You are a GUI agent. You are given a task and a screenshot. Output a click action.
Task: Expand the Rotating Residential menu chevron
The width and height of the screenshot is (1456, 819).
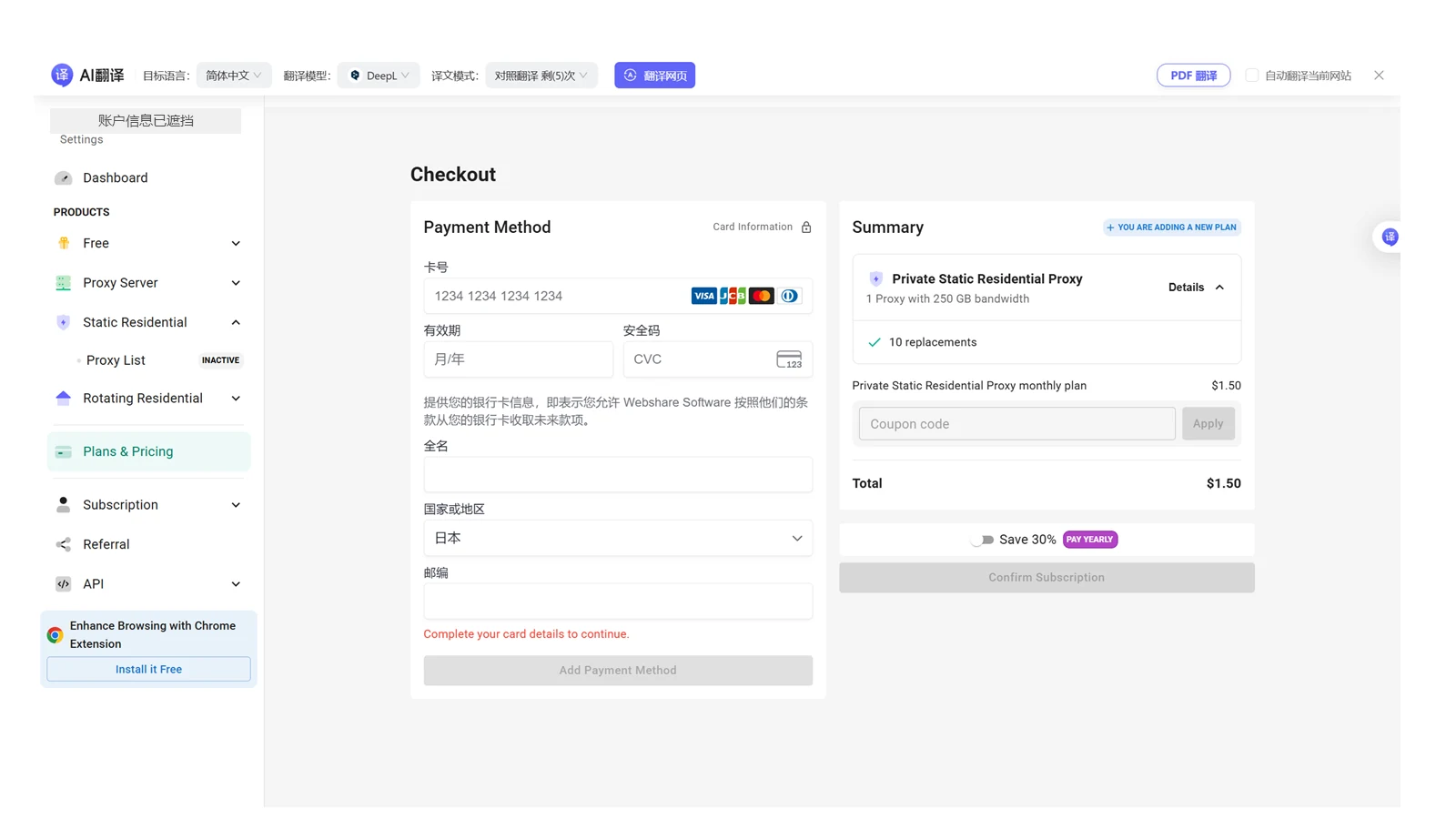coord(236,399)
